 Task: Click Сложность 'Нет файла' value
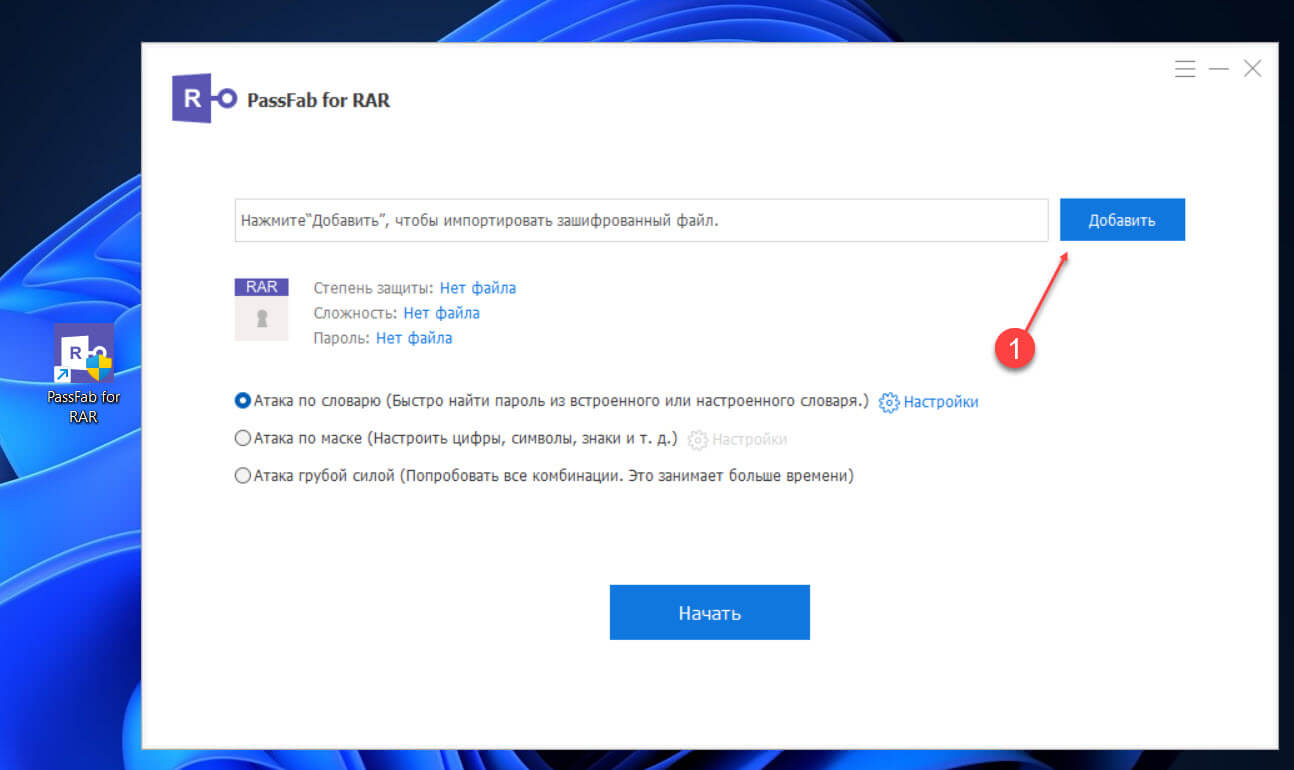point(441,313)
